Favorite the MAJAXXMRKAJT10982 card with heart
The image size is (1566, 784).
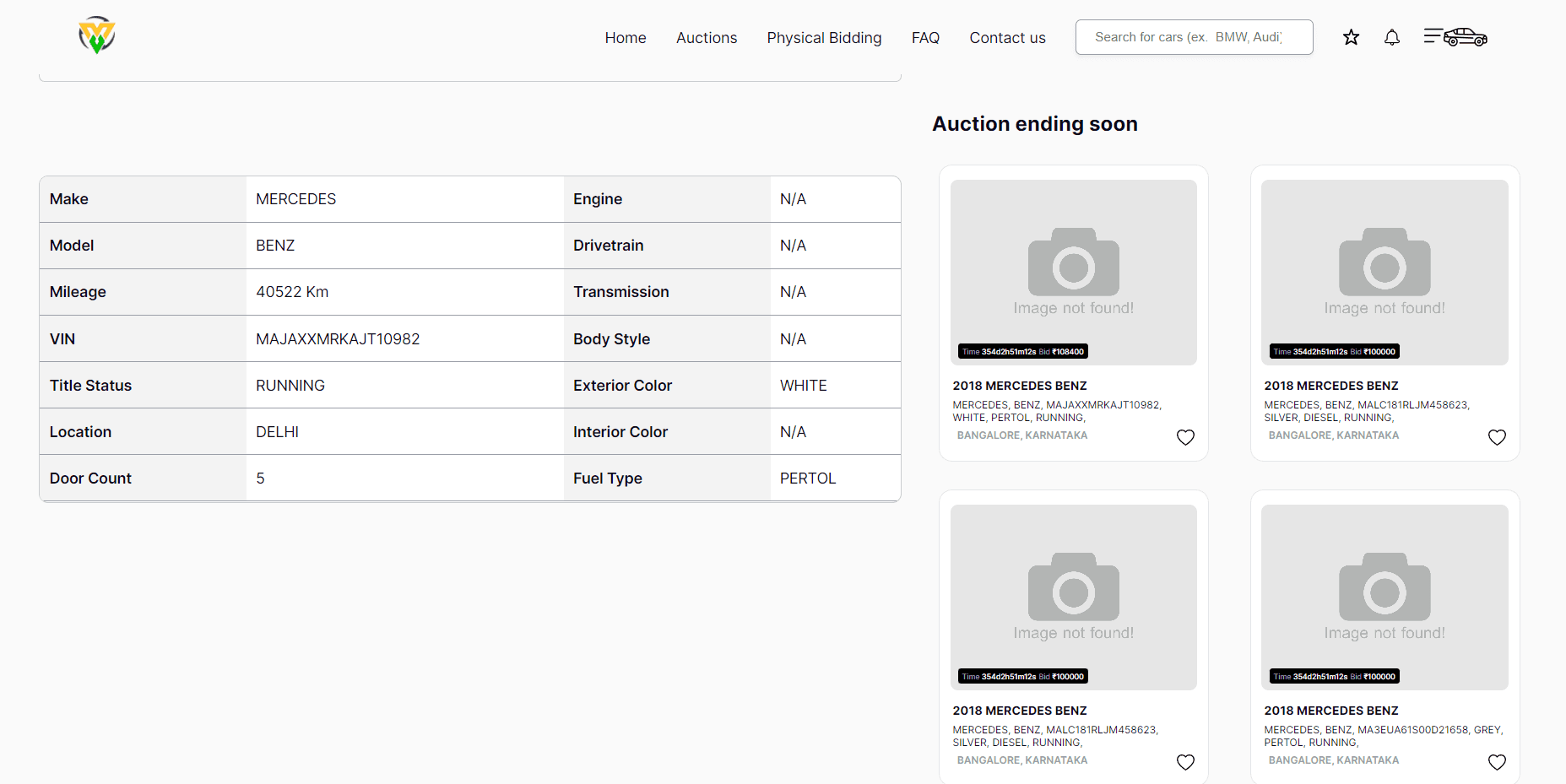pyautogui.click(x=1185, y=437)
